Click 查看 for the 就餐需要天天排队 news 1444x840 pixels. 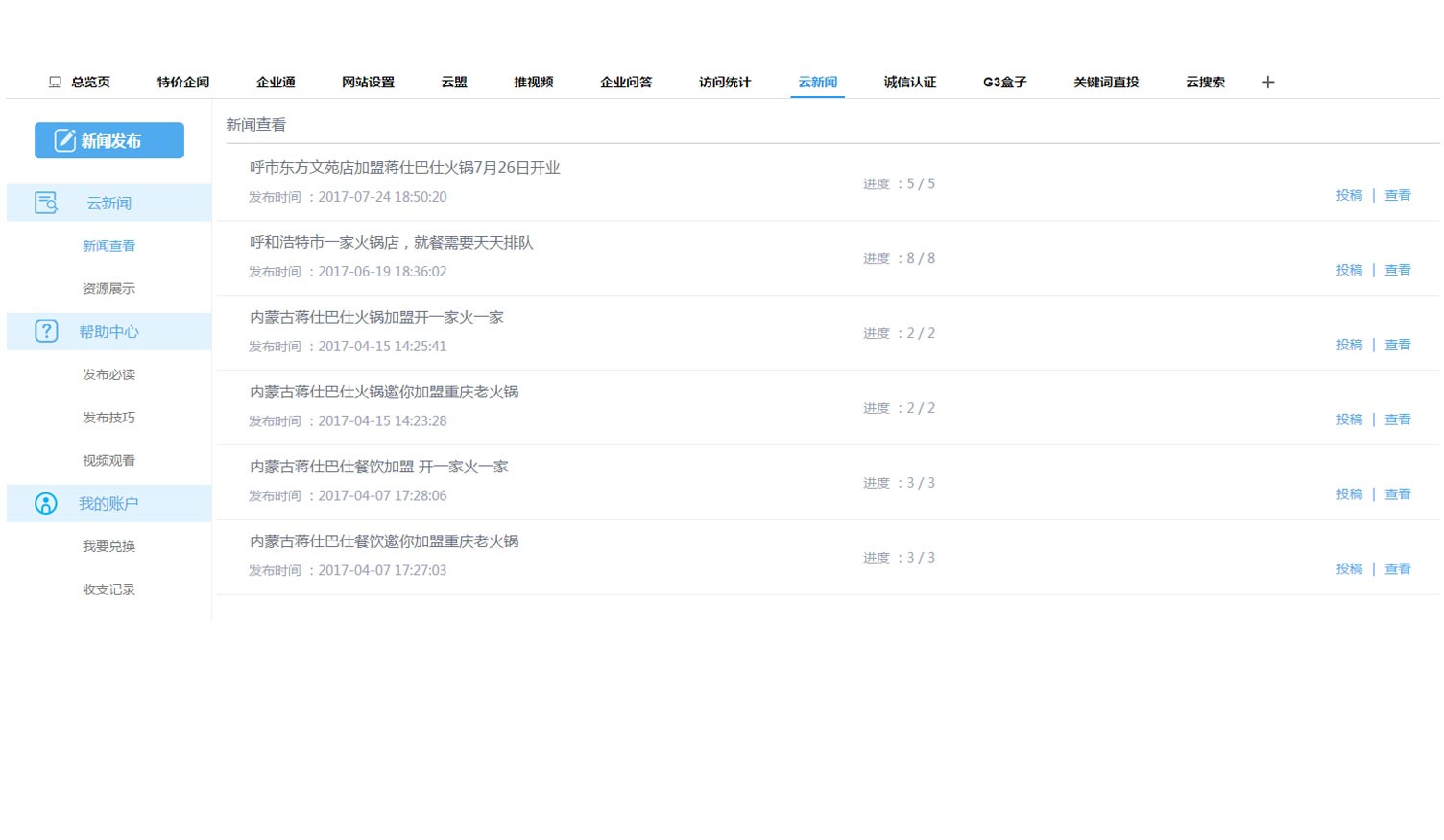(x=1398, y=270)
